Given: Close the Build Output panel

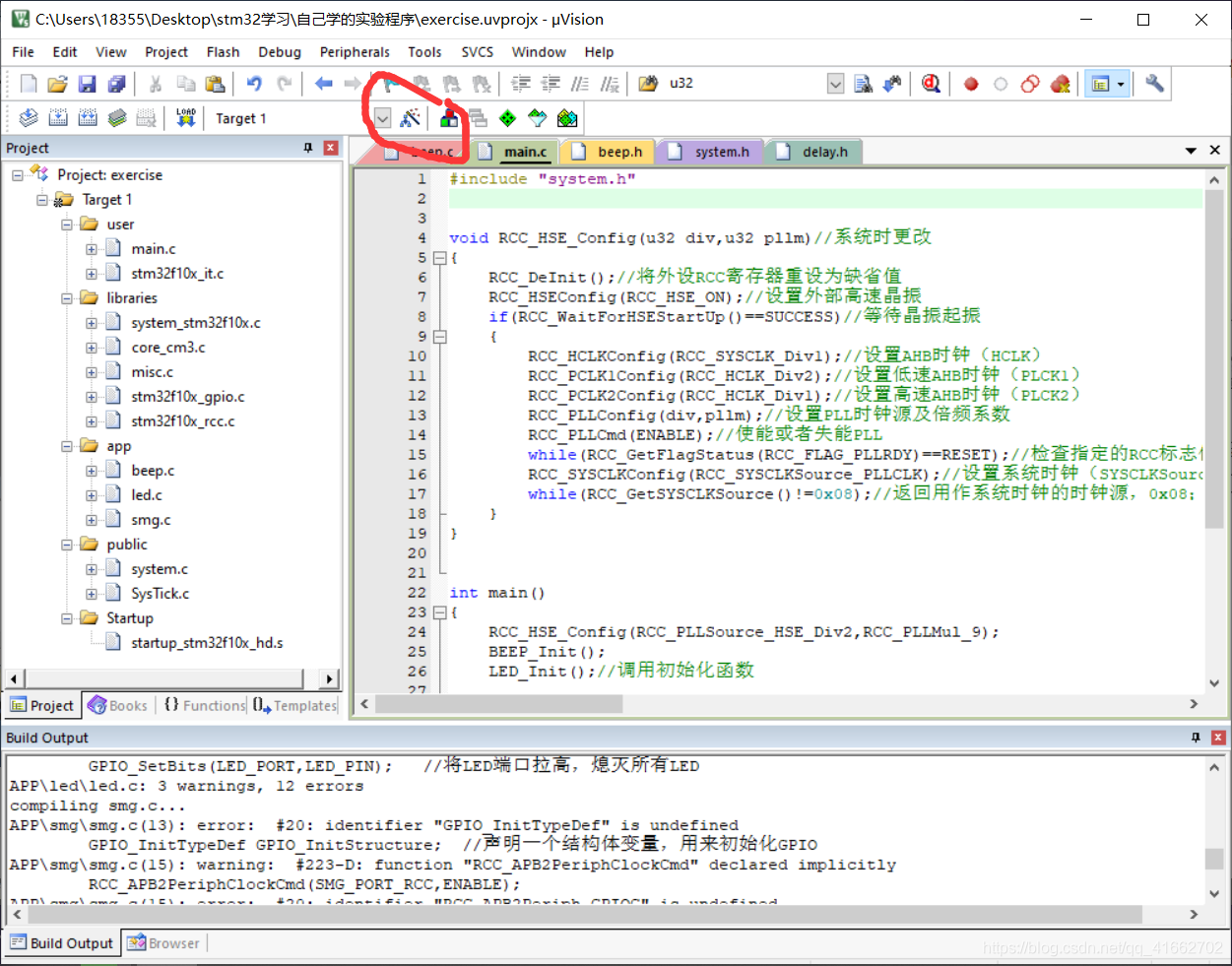Looking at the screenshot, I should pyautogui.click(x=1218, y=738).
